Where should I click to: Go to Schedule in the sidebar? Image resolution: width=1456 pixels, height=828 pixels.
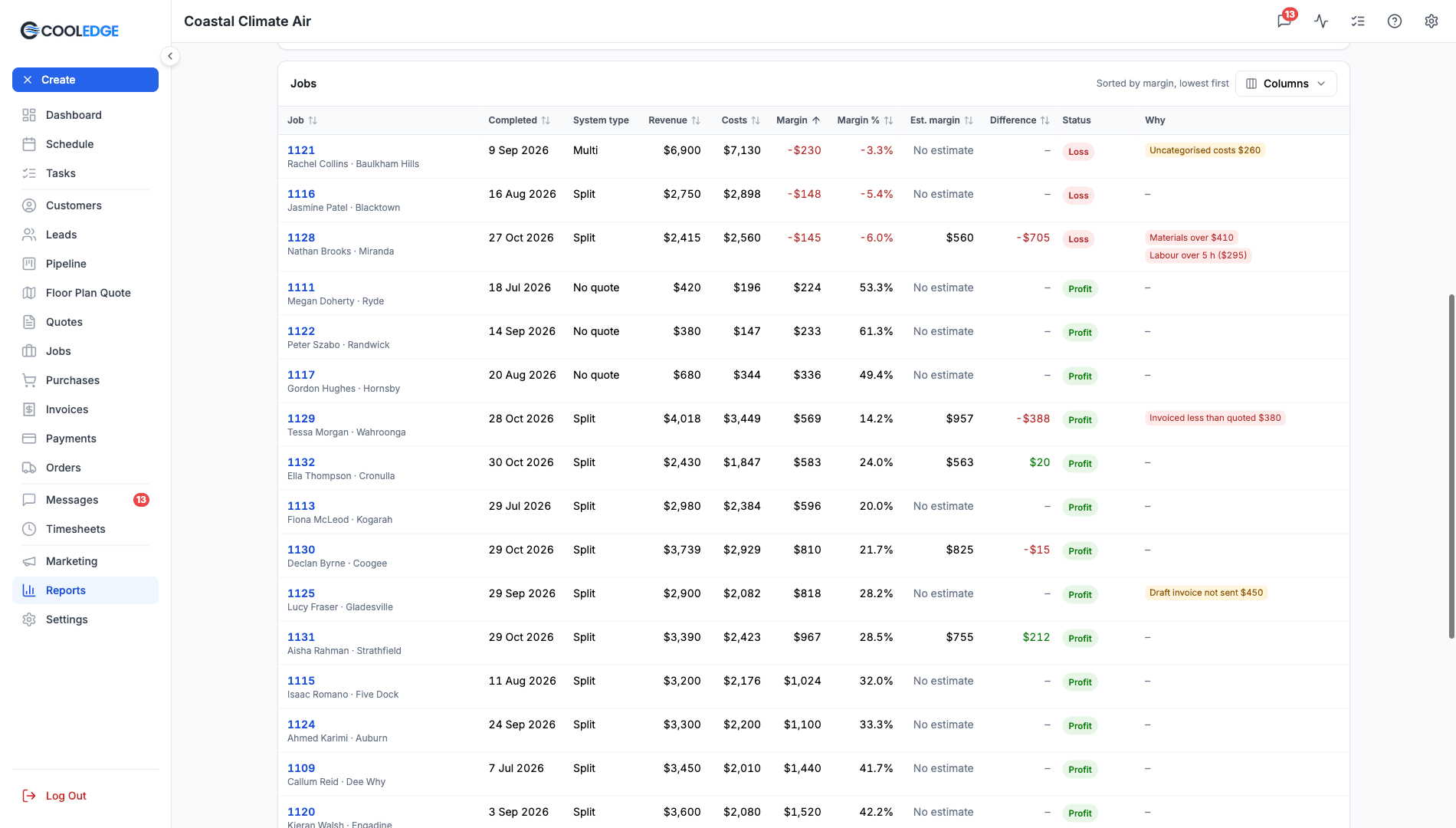(85, 144)
